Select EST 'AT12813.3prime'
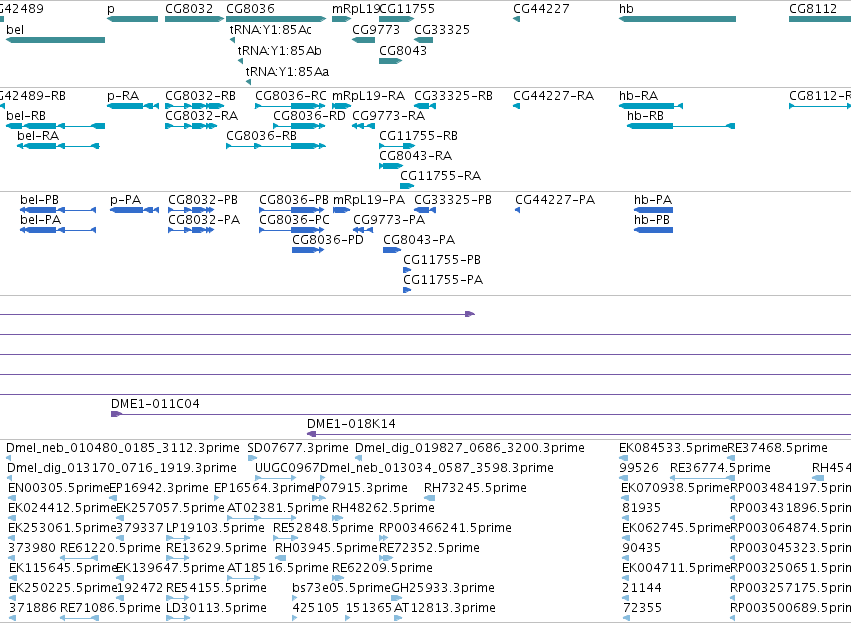851x623 pixels. pos(445,608)
